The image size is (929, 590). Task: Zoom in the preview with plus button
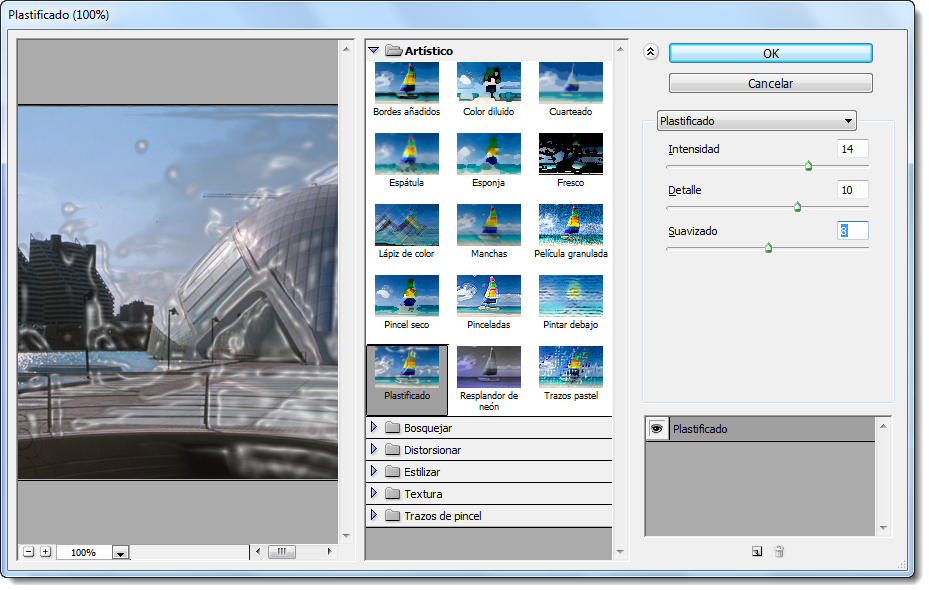click(x=46, y=552)
